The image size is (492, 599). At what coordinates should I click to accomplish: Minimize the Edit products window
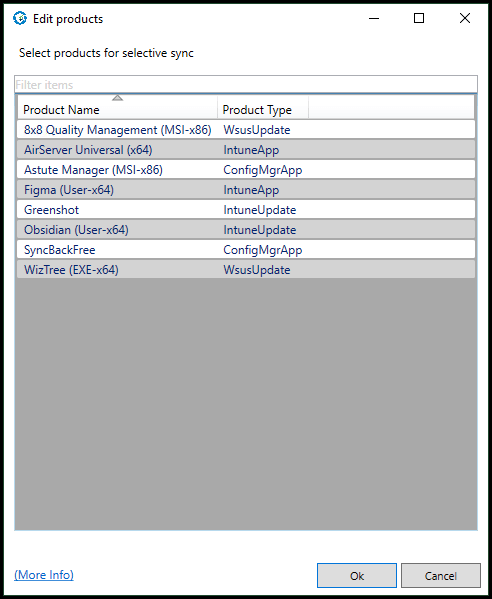pyautogui.click(x=374, y=18)
